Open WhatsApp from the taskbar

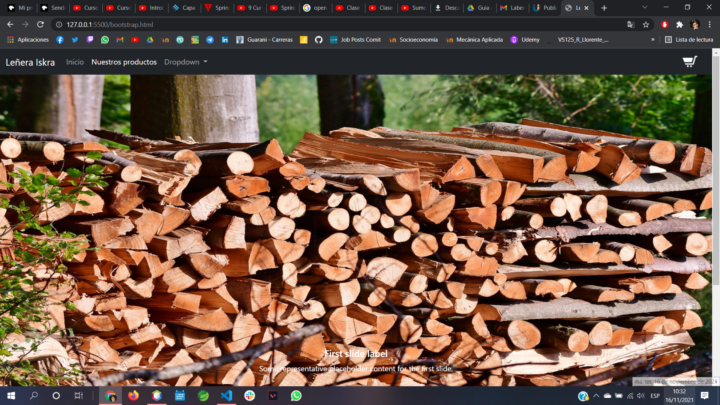tap(296, 395)
